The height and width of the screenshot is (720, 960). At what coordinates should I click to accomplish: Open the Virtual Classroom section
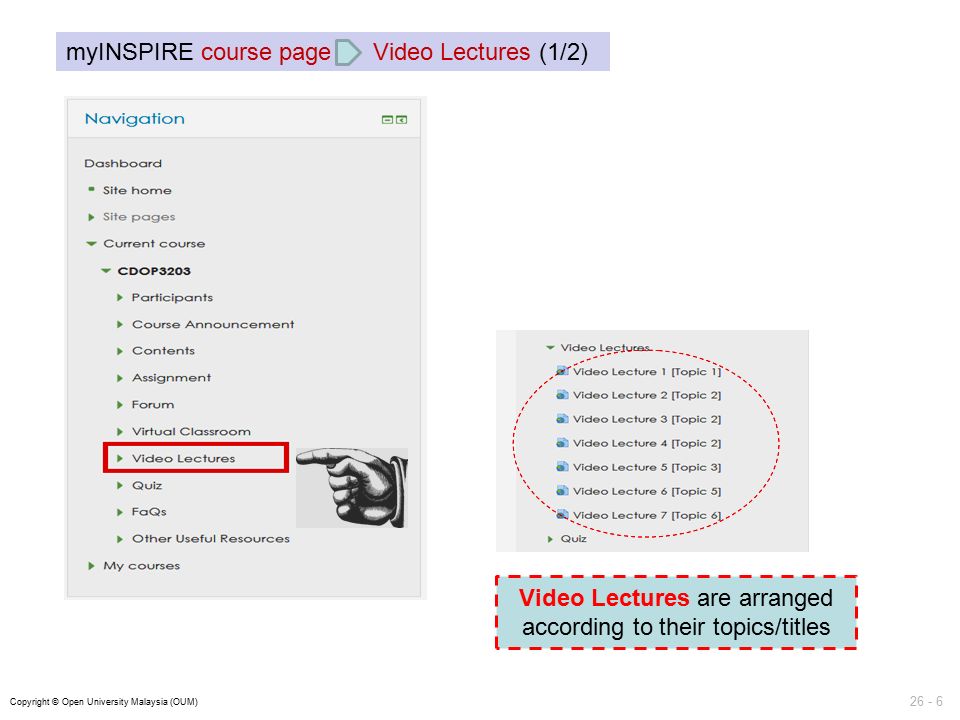click(x=191, y=432)
